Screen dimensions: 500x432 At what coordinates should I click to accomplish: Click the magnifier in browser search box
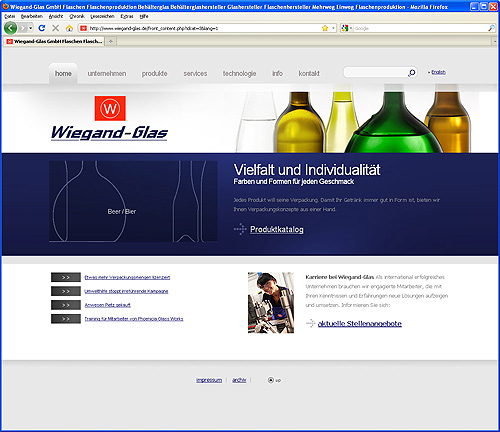(491, 28)
